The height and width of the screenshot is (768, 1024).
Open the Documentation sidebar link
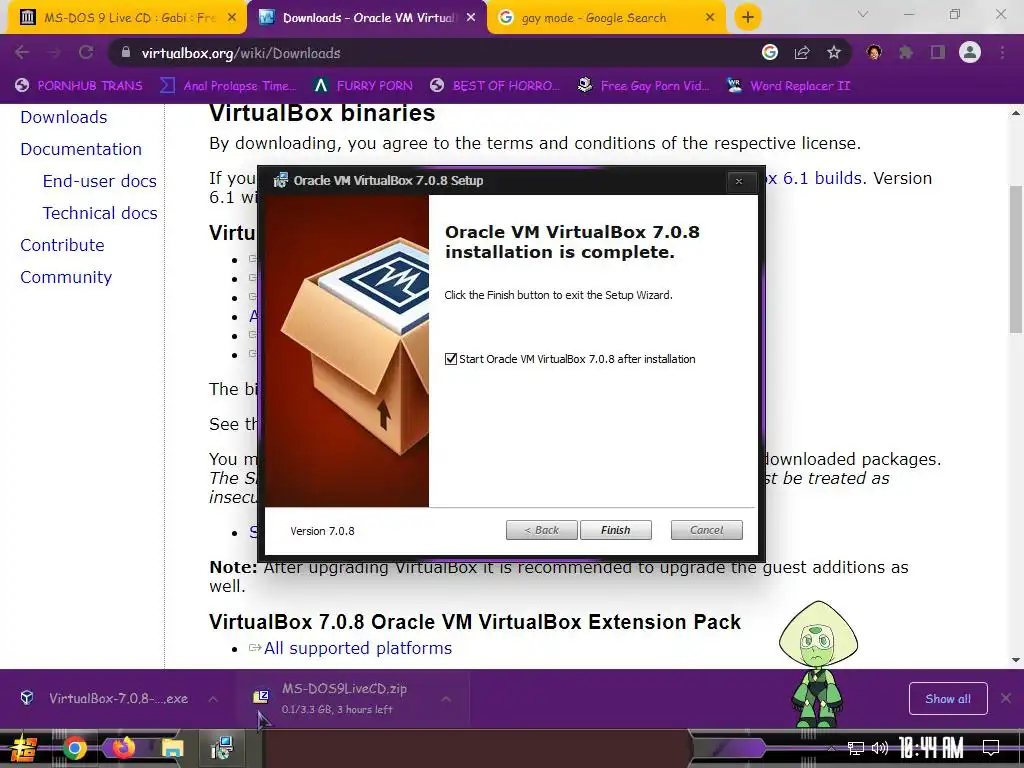click(x=80, y=149)
